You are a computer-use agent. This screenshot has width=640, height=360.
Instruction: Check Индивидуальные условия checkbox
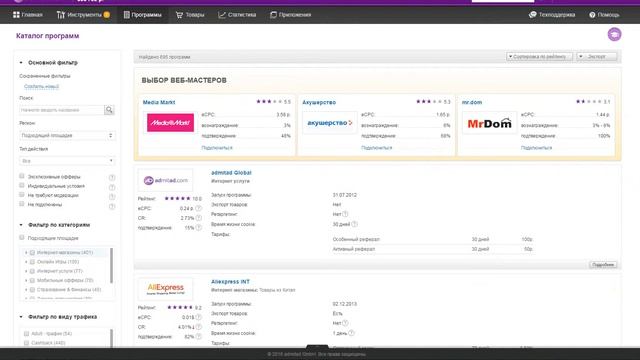(x=22, y=186)
